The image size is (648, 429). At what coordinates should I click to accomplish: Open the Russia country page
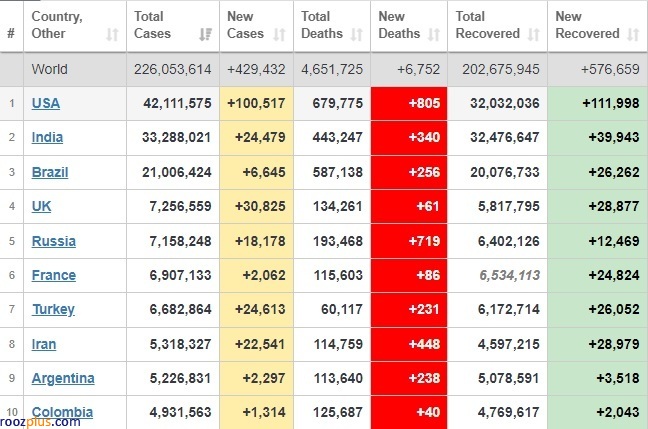click(x=54, y=241)
